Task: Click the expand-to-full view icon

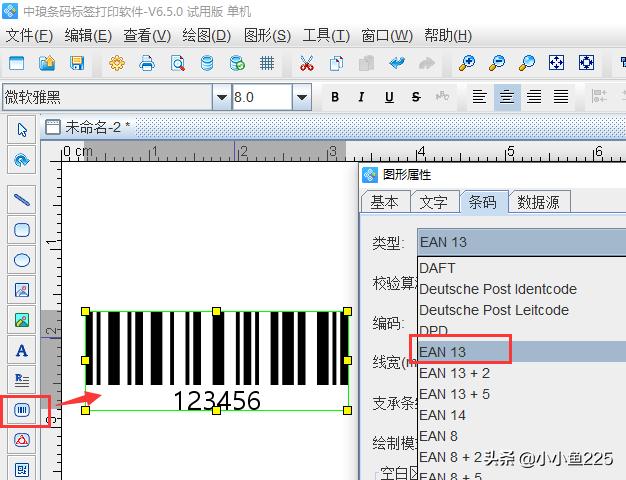Action: [x=586, y=63]
